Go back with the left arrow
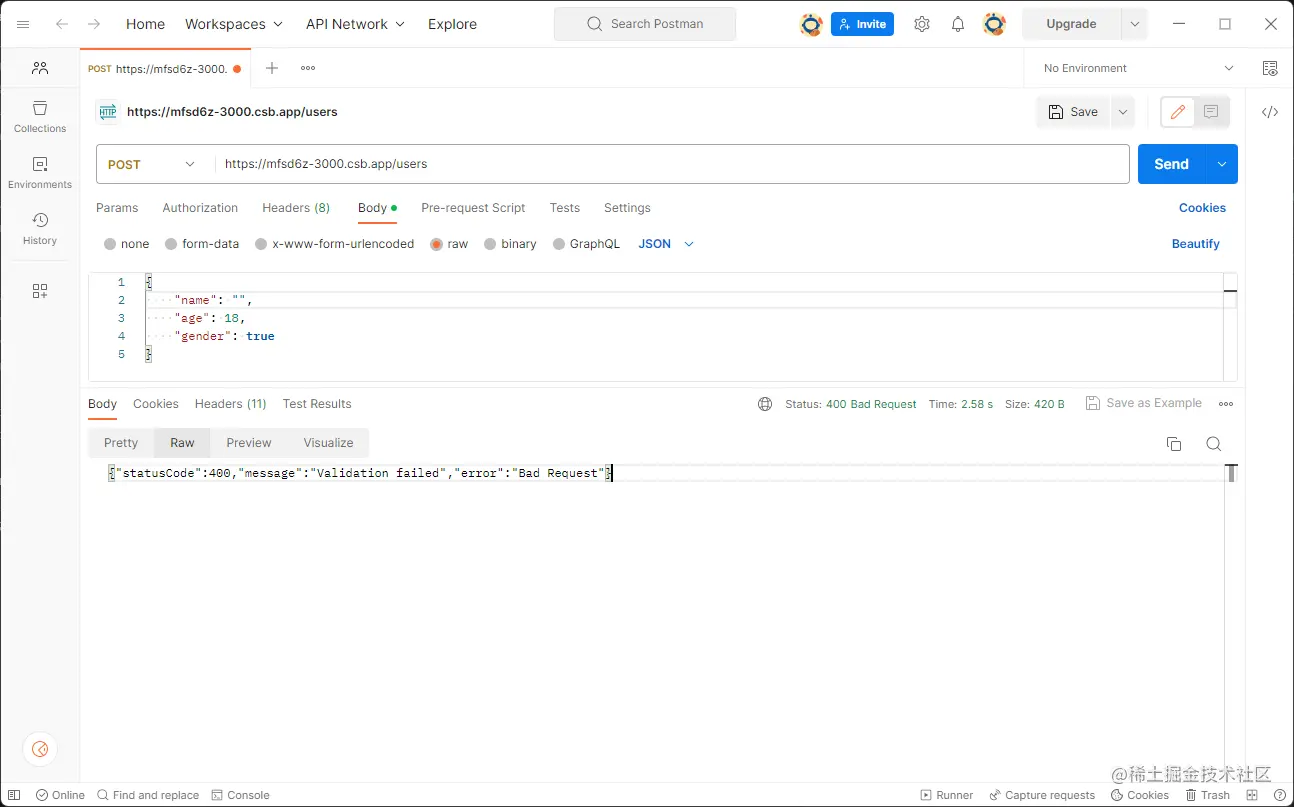Image resolution: width=1294 pixels, height=807 pixels. pos(62,24)
